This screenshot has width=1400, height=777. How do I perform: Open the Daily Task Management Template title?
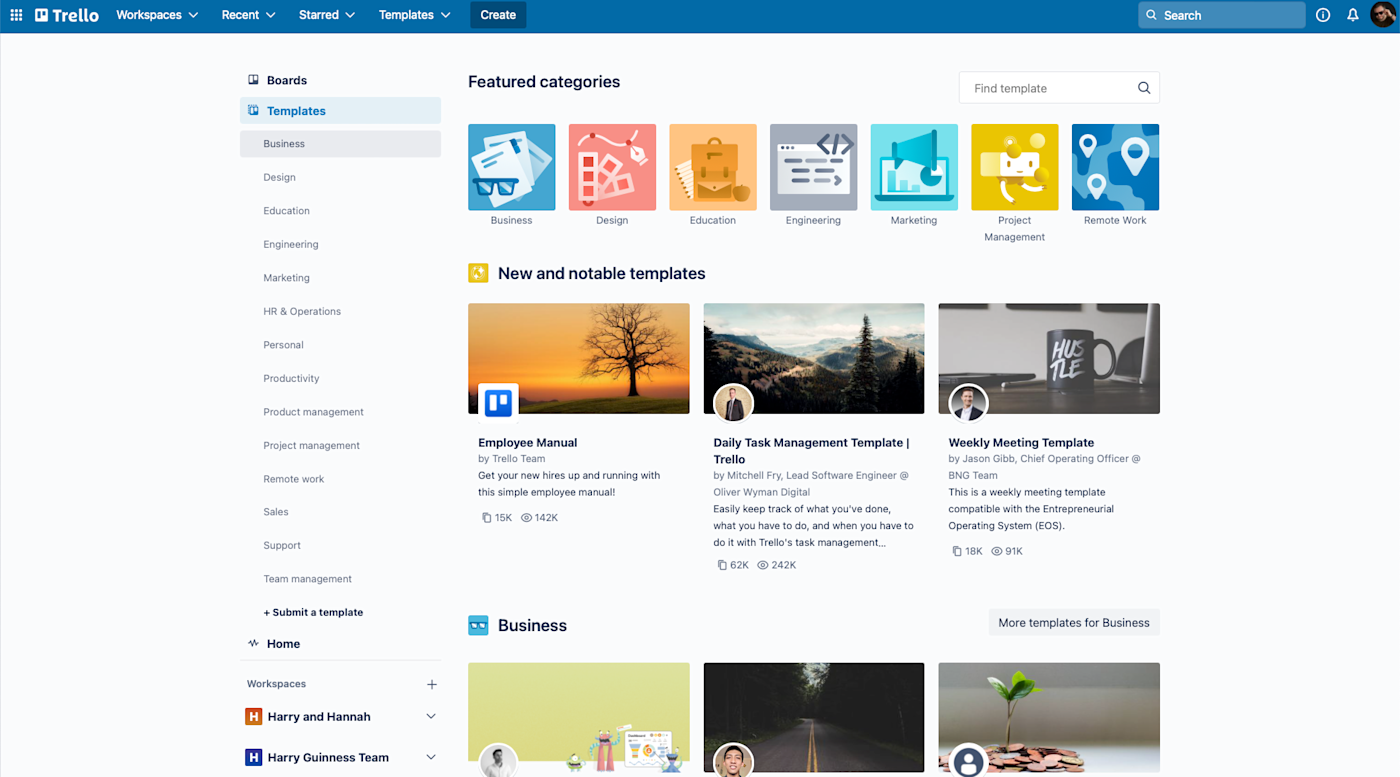811,451
